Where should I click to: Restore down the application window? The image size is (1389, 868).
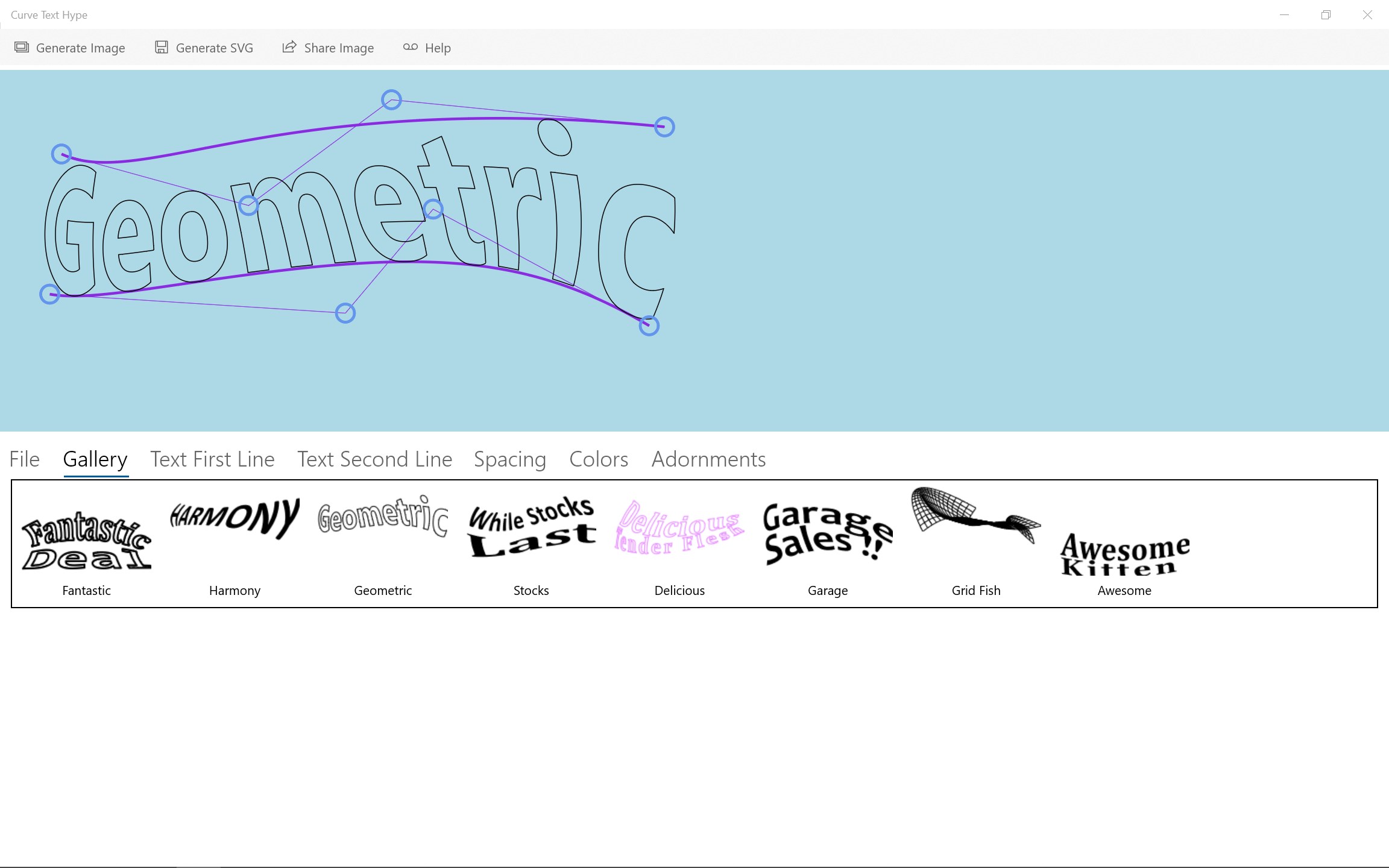[x=1325, y=15]
